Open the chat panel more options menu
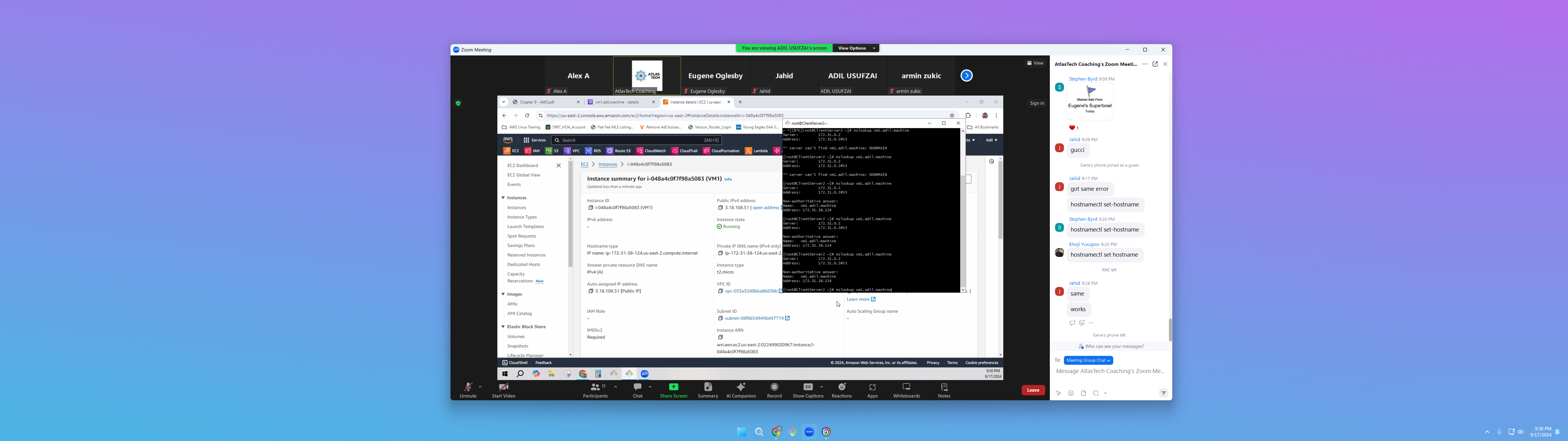Image resolution: width=1568 pixels, height=441 pixels. (x=1145, y=64)
